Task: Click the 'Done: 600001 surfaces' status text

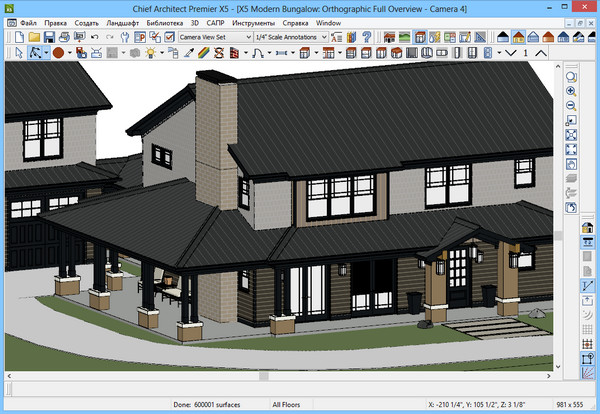Action: pyautogui.click(x=207, y=404)
